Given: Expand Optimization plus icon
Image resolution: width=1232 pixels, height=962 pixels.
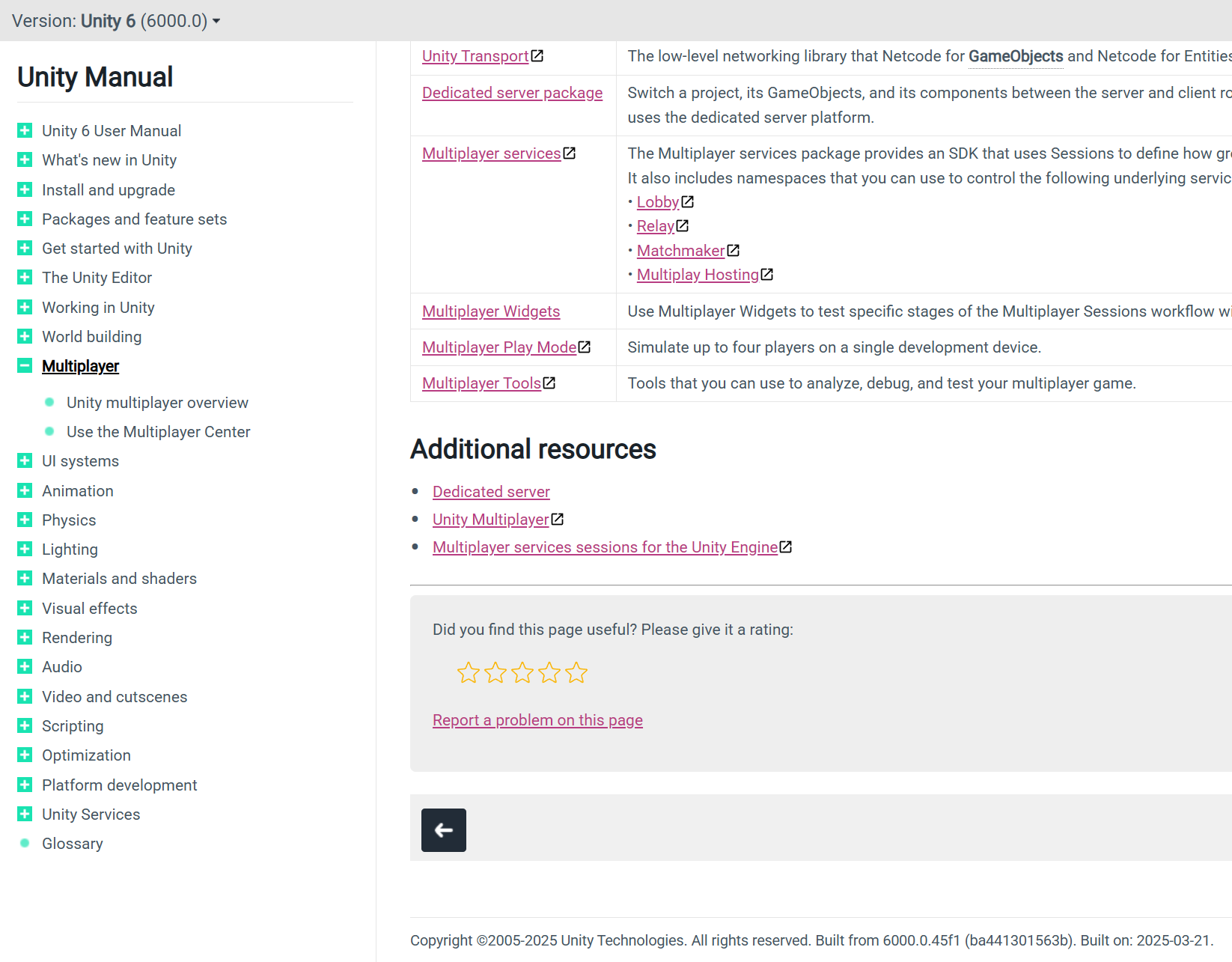Looking at the screenshot, I should tap(25, 755).
